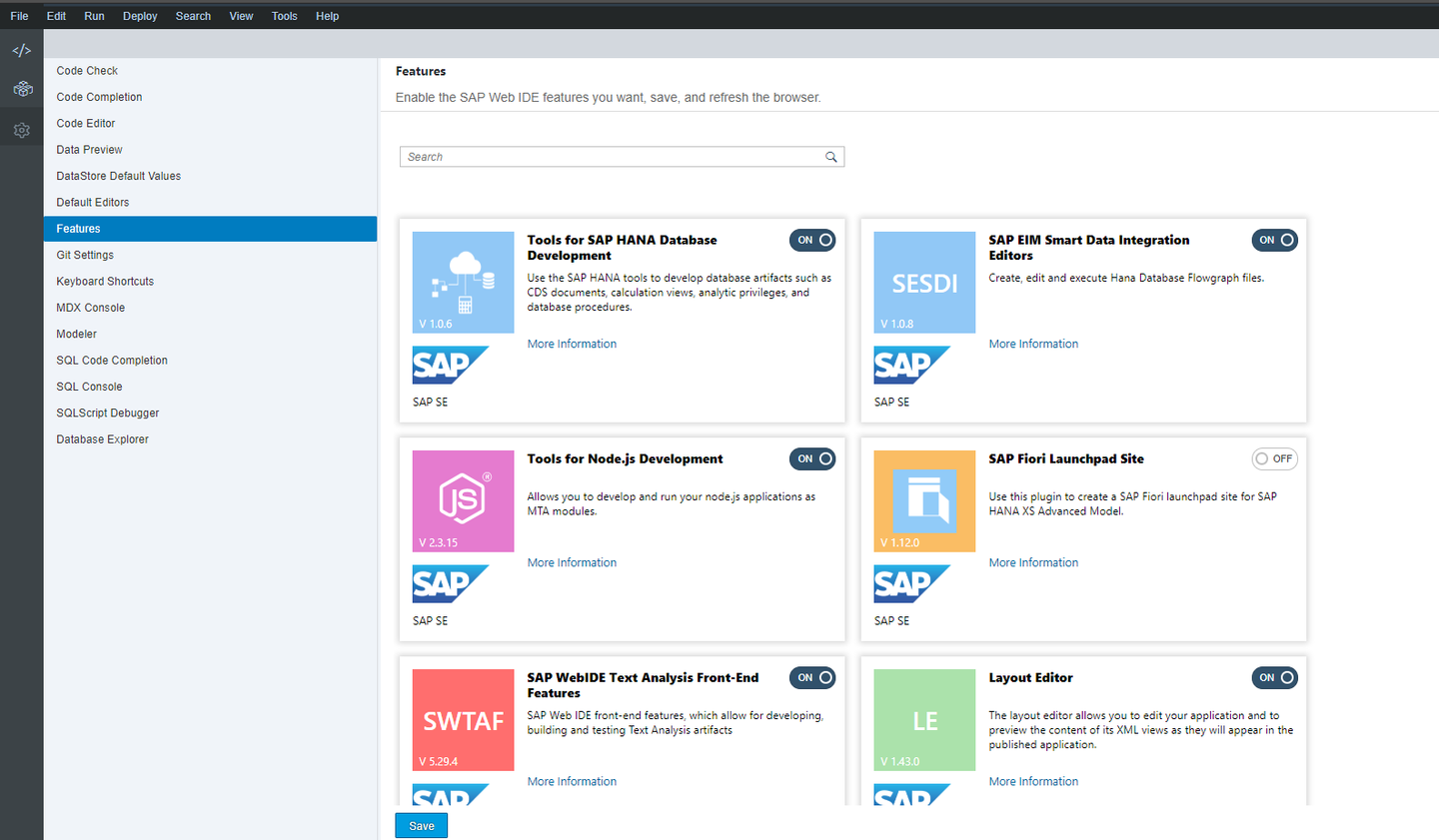
Task: Turn off Tools for SAP HANA Database Development
Action: point(812,240)
